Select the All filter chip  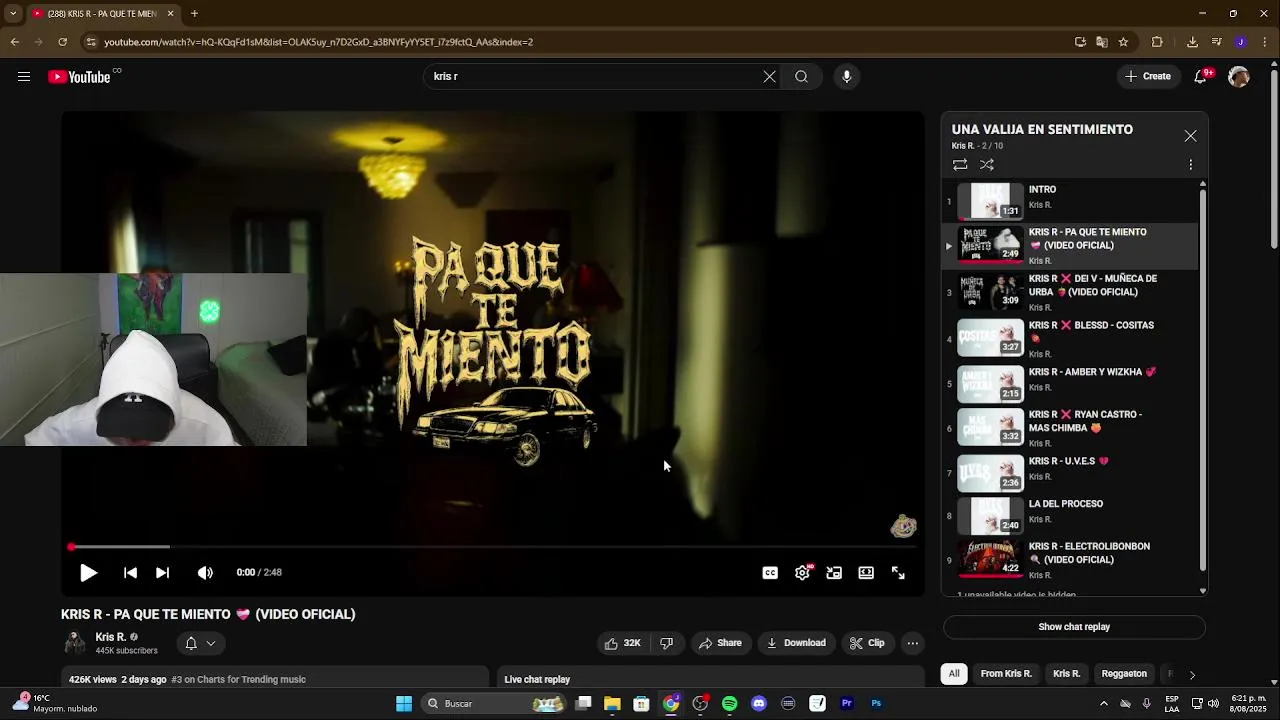pos(954,674)
